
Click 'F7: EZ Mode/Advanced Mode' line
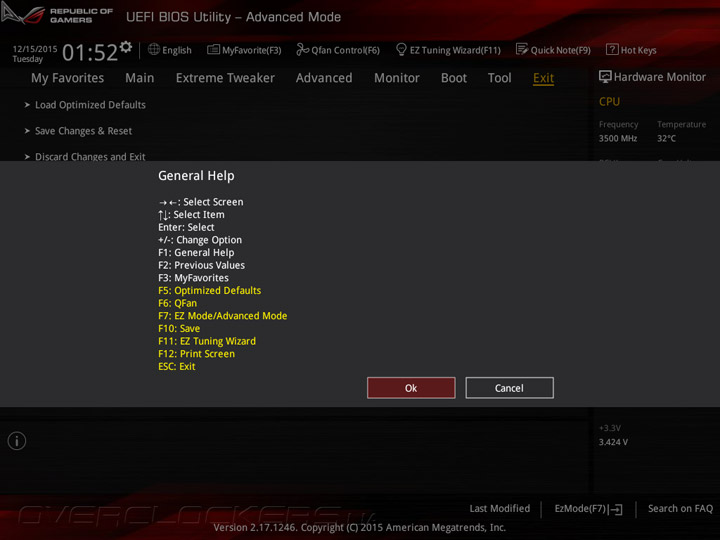tap(223, 315)
